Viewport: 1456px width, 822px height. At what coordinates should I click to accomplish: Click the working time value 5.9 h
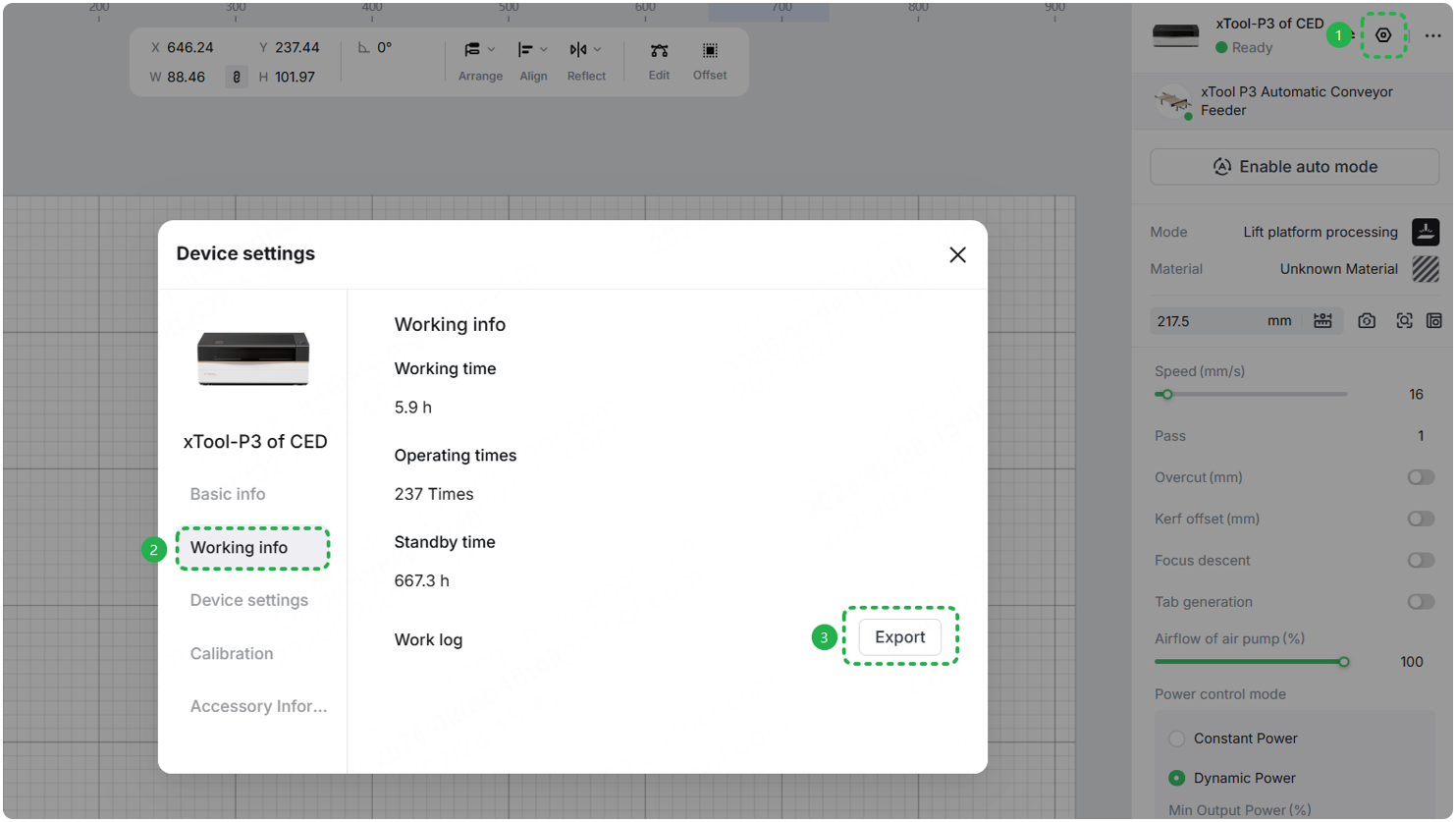click(x=413, y=408)
